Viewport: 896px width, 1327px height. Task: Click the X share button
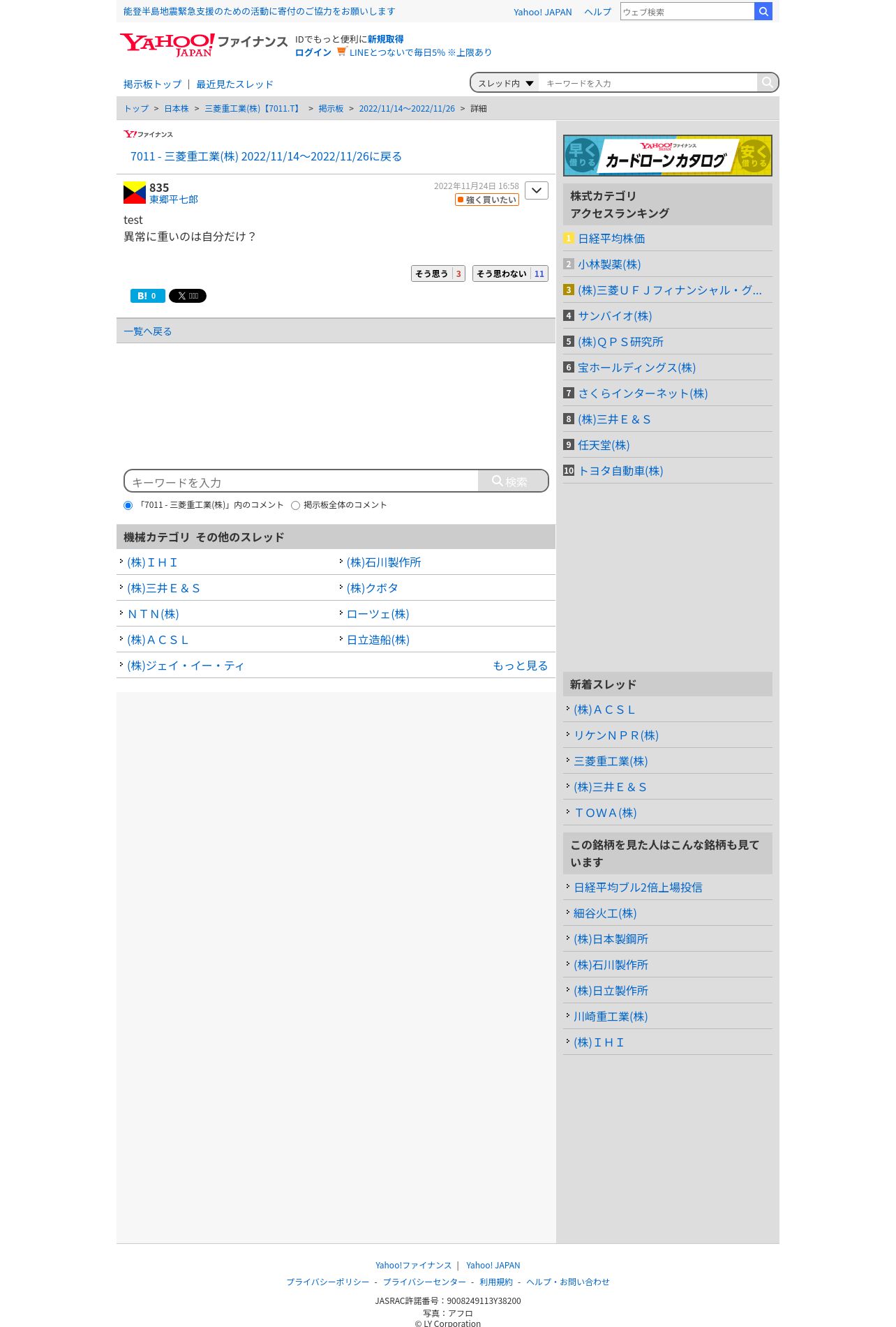click(x=188, y=296)
